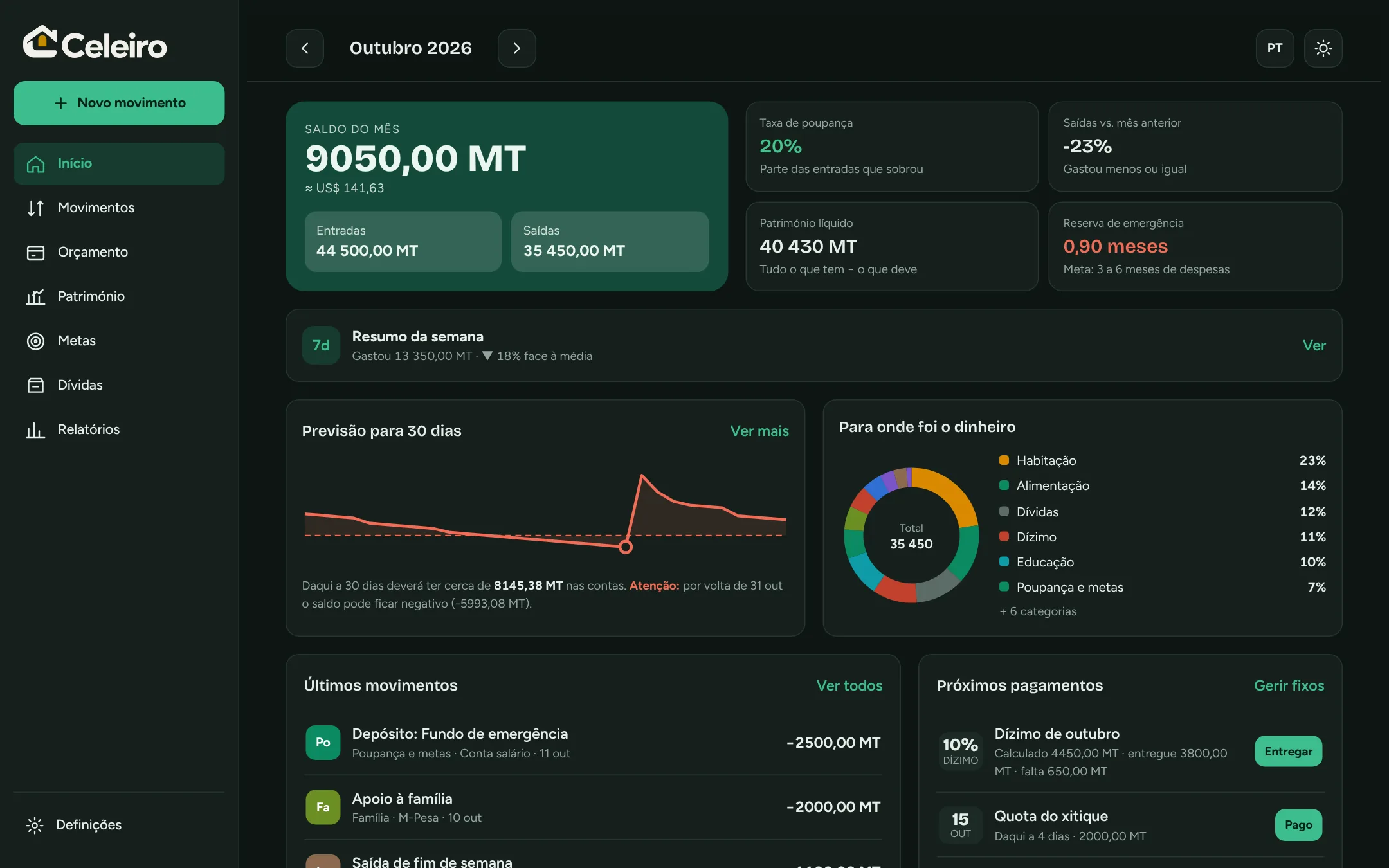Open the Património líquido card
Image resolution: width=1389 pixels, height=868 pixels.
tap(892, 247)
